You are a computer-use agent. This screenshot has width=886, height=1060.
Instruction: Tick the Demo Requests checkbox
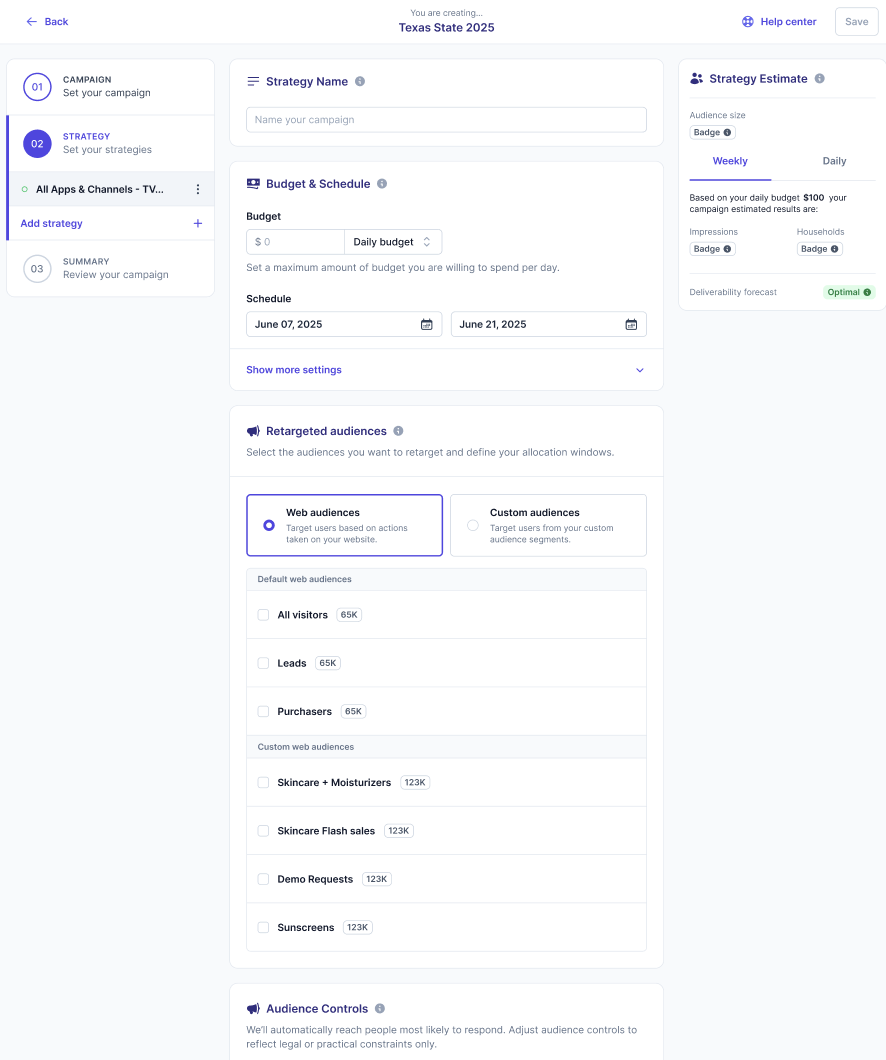point(263,879)
